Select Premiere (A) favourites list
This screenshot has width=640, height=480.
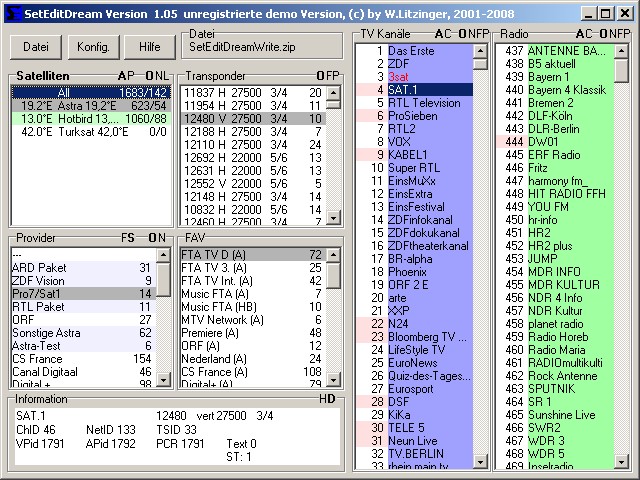click(x=253, y=333)
